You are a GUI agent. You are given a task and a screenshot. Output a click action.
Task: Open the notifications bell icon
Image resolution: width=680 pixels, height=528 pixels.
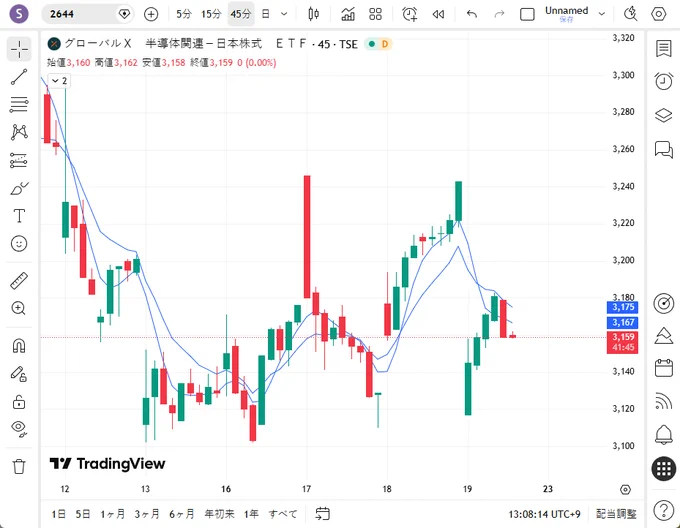(x=664, y=434)
